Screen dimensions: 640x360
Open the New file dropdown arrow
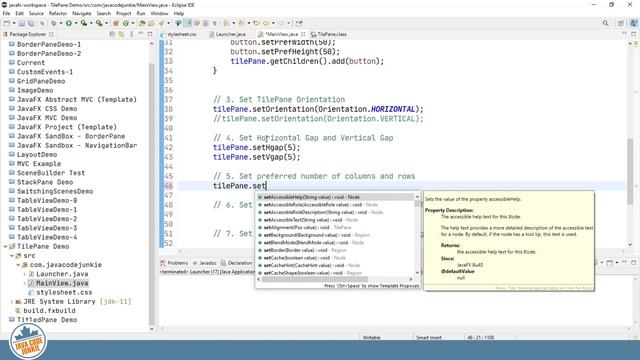(13, 23)
